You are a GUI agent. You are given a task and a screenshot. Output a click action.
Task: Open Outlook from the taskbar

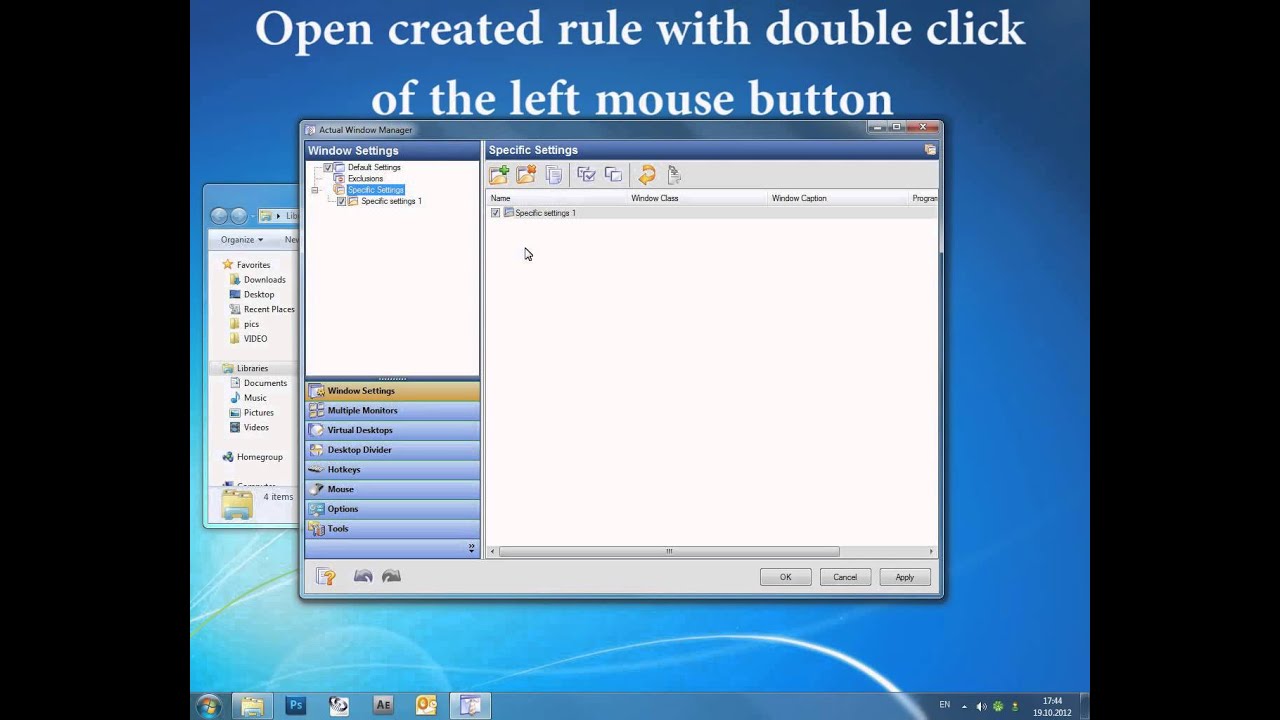(427, 705)
